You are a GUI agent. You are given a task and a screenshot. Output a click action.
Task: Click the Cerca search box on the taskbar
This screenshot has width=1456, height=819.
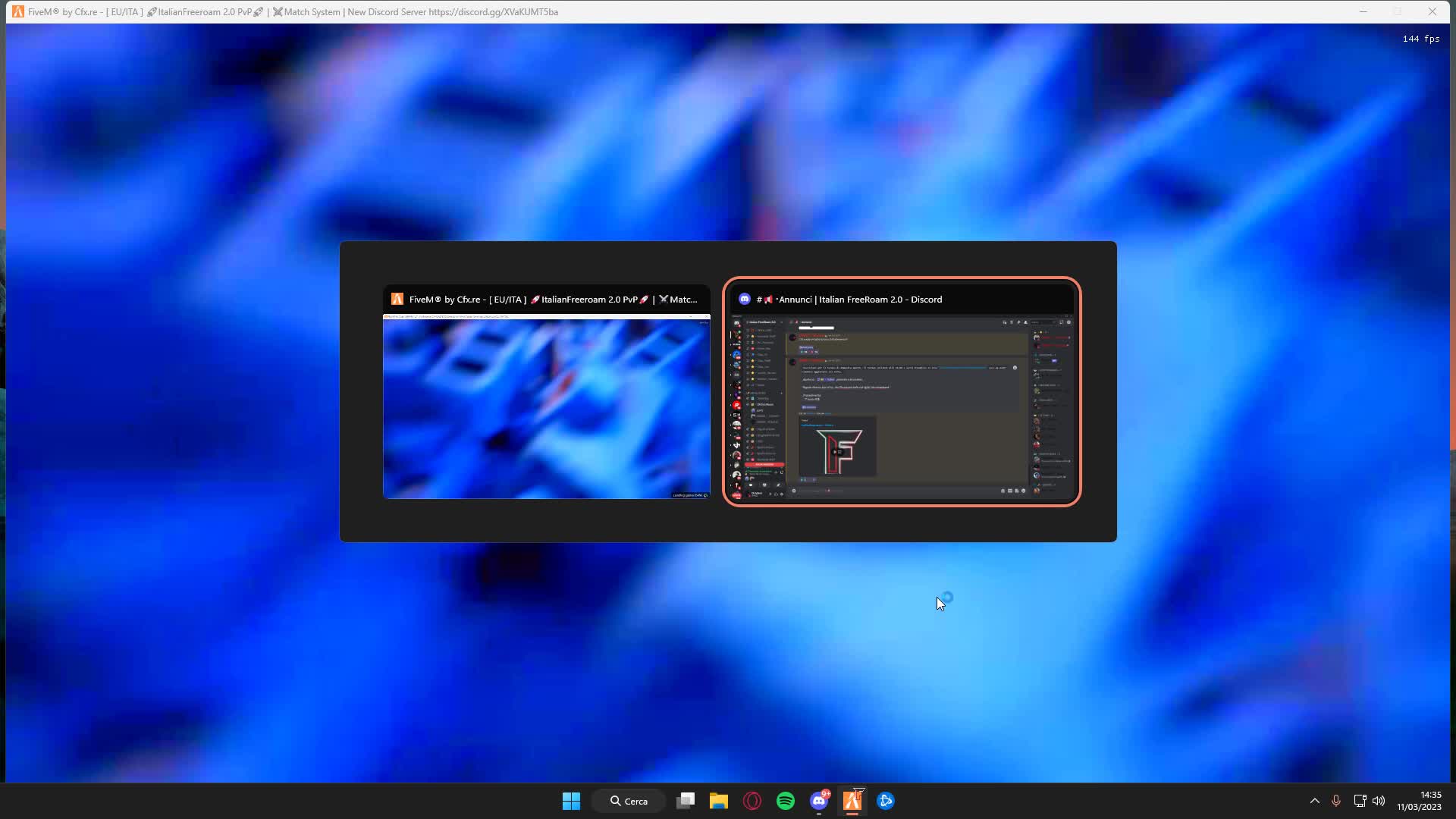point(629,800)
